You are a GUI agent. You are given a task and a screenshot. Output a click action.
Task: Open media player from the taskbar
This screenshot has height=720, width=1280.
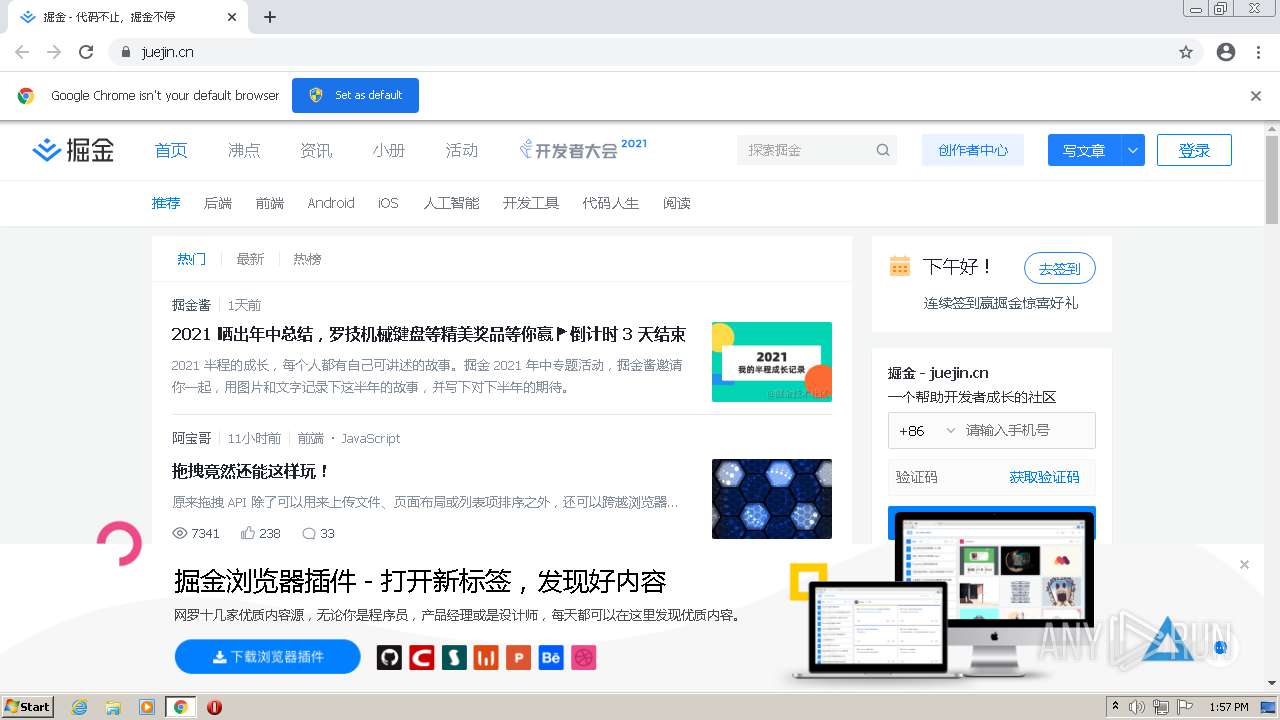[147, 707]
